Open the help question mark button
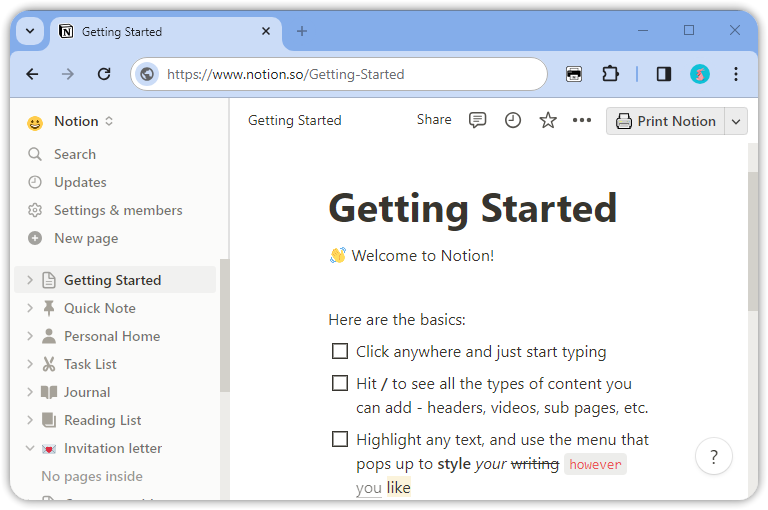Screen dimensions: 768x510 coord(714,456)
